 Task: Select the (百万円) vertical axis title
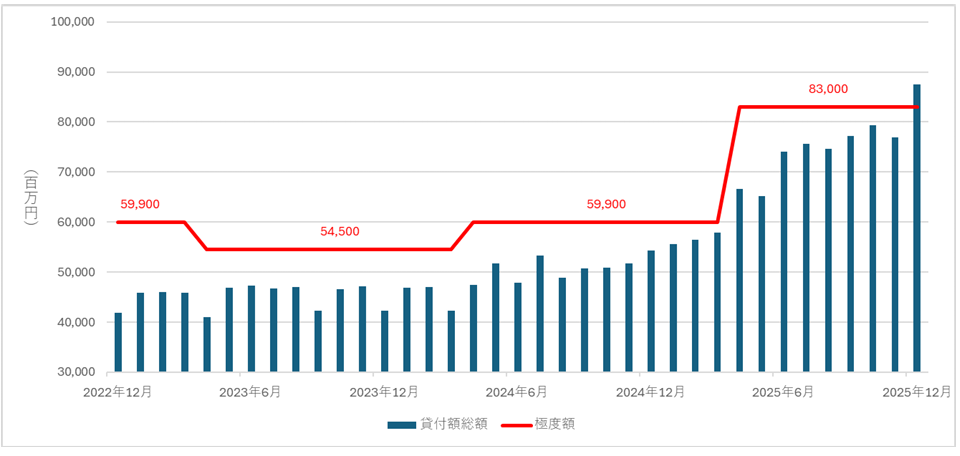point(30,197)
